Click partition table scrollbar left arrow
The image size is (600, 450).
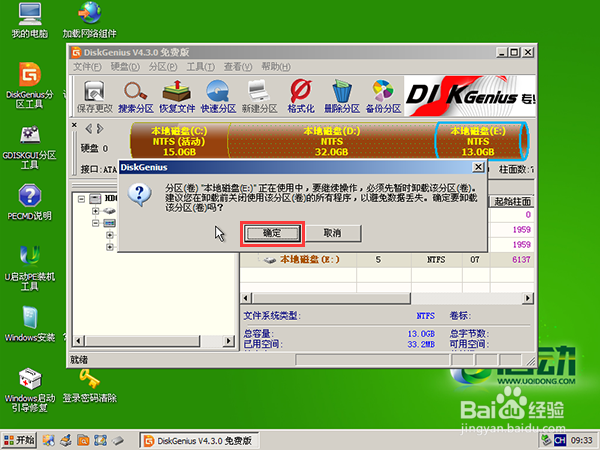click(x=246, y=298)
